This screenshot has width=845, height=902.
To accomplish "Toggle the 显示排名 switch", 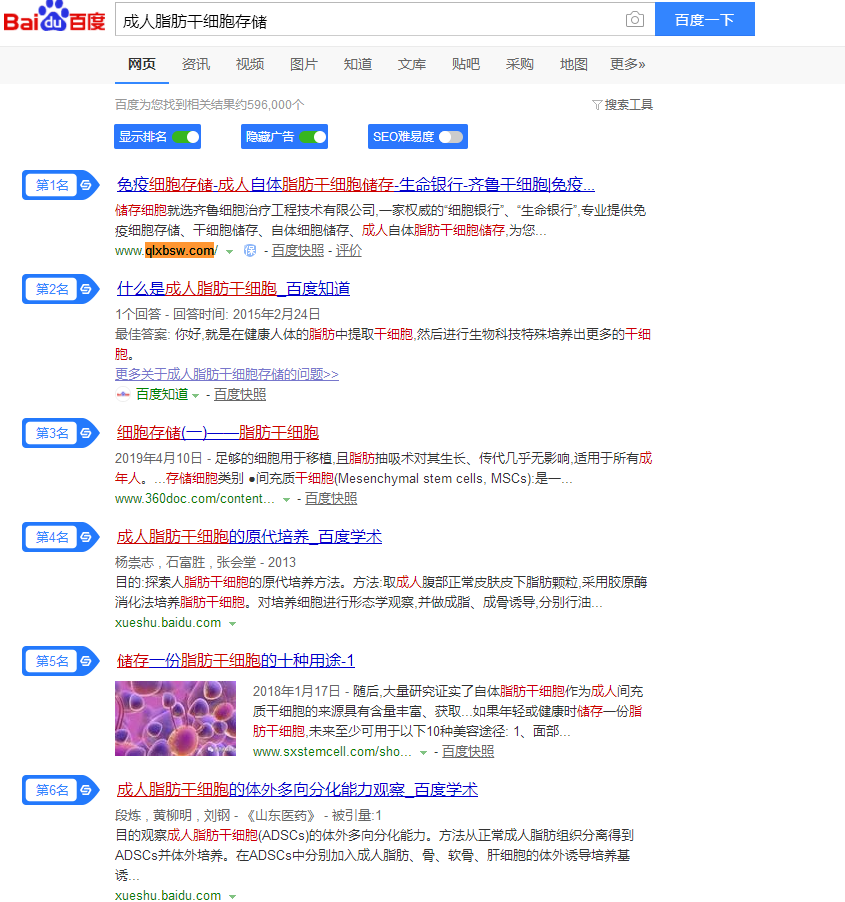I will pos(185,137).
